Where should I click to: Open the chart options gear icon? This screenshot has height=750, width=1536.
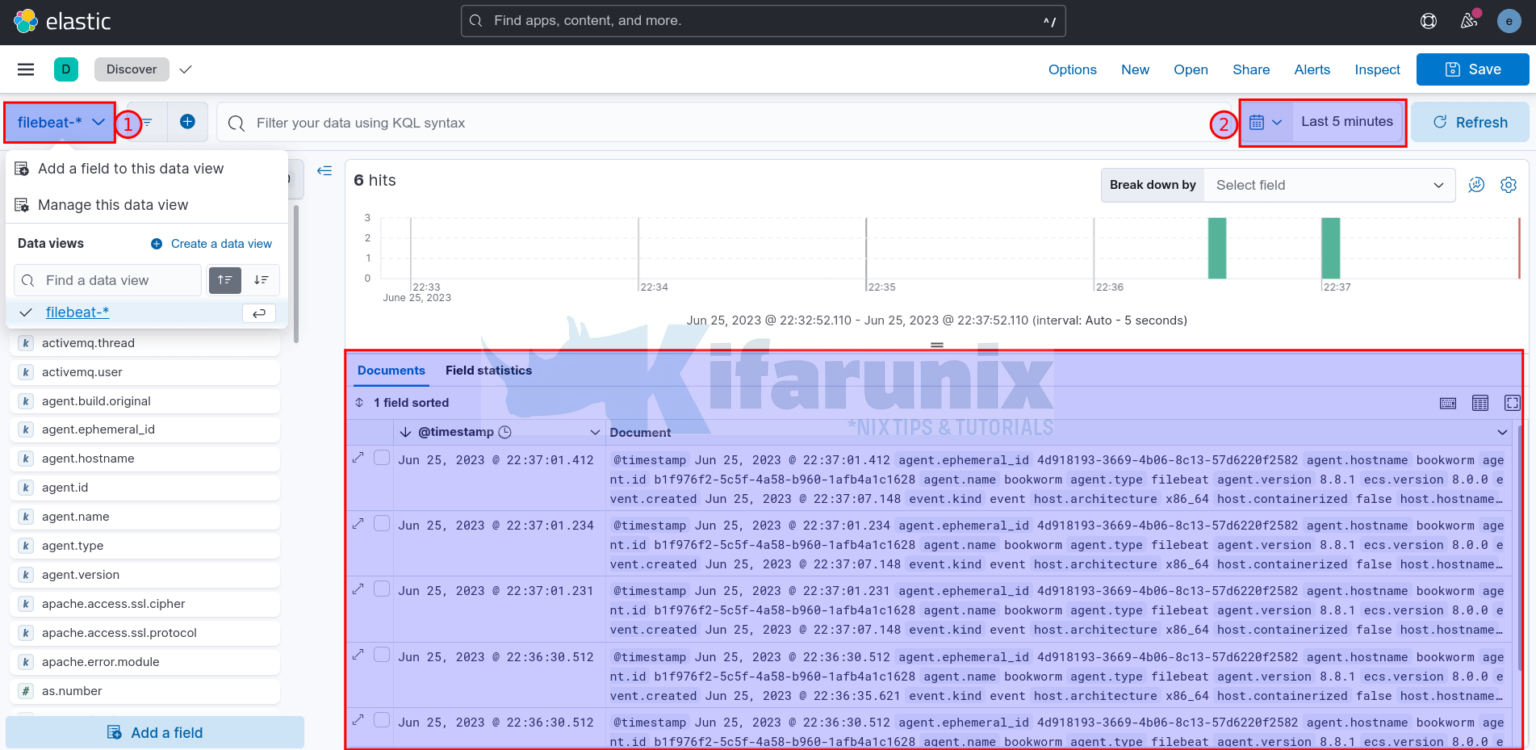click(1508, 185)
